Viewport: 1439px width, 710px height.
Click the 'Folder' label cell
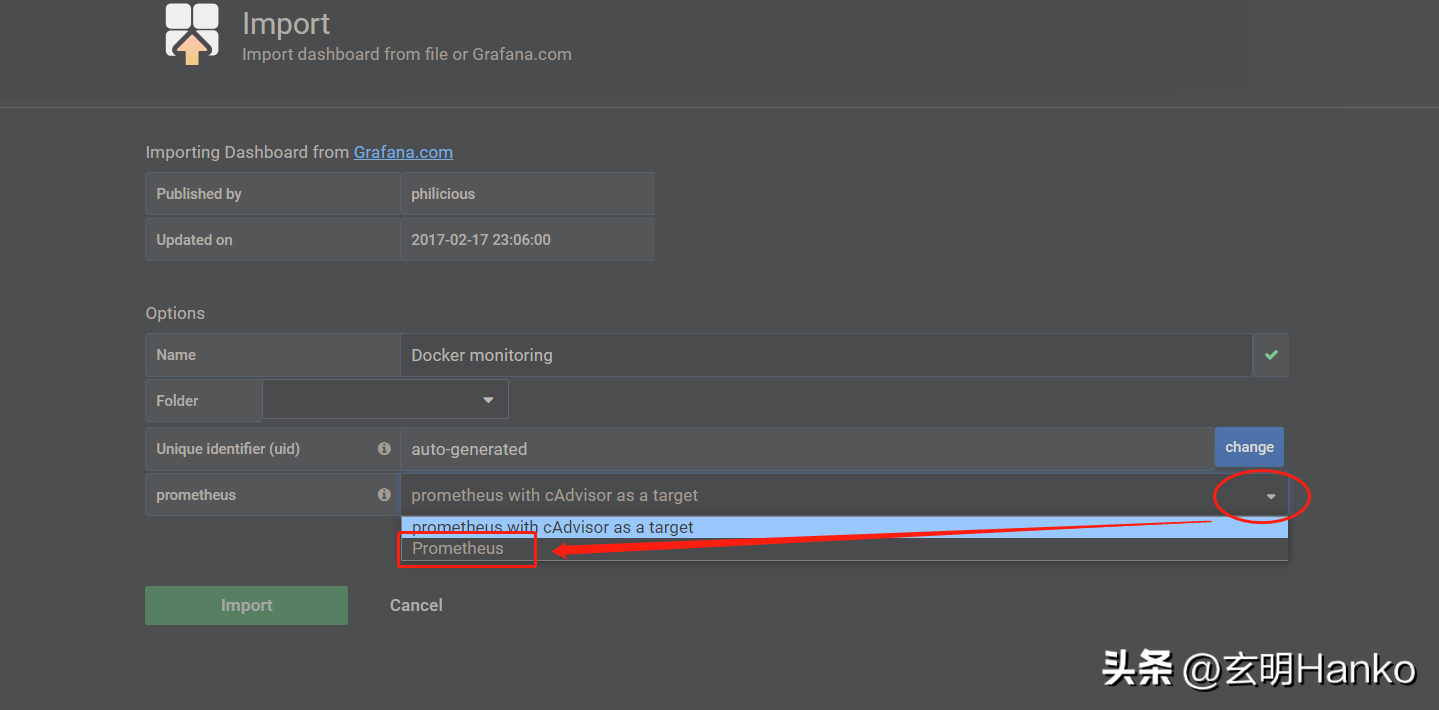pos(203,400)
